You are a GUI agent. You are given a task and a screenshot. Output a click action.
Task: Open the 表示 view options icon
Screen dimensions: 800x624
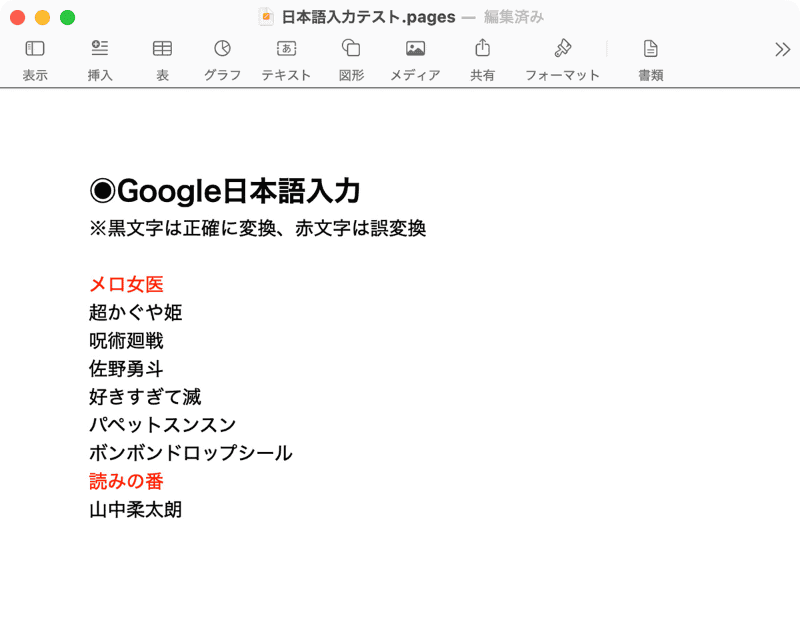(35, 48)
